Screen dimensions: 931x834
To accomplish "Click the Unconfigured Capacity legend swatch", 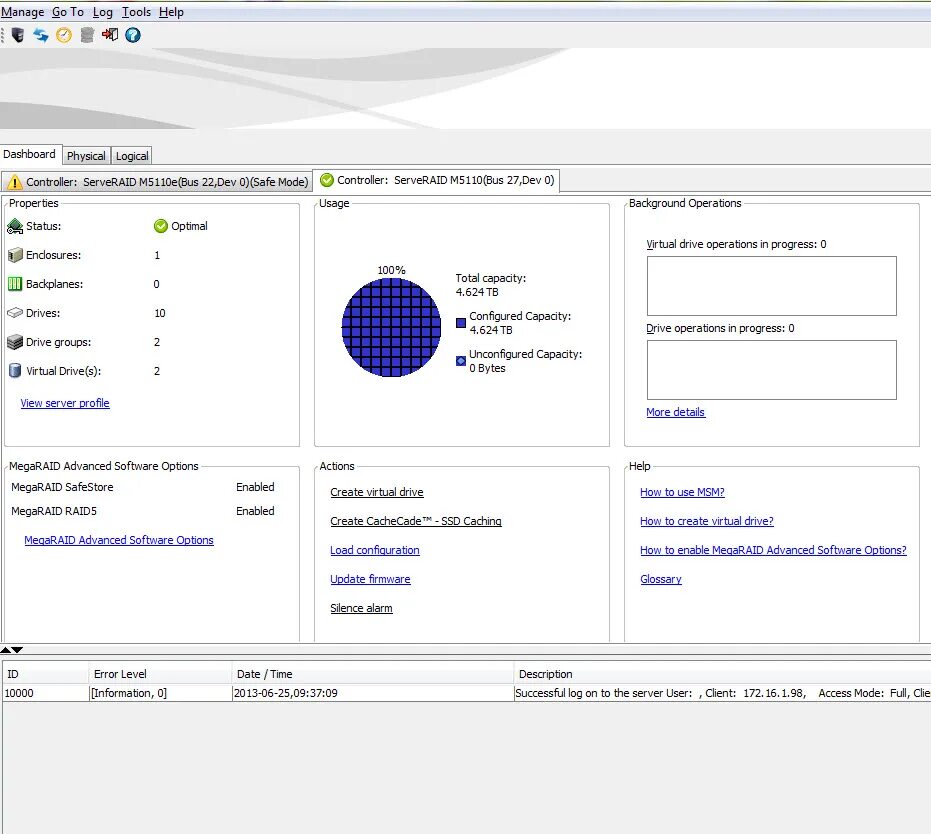I will click(x=461, y=361).
